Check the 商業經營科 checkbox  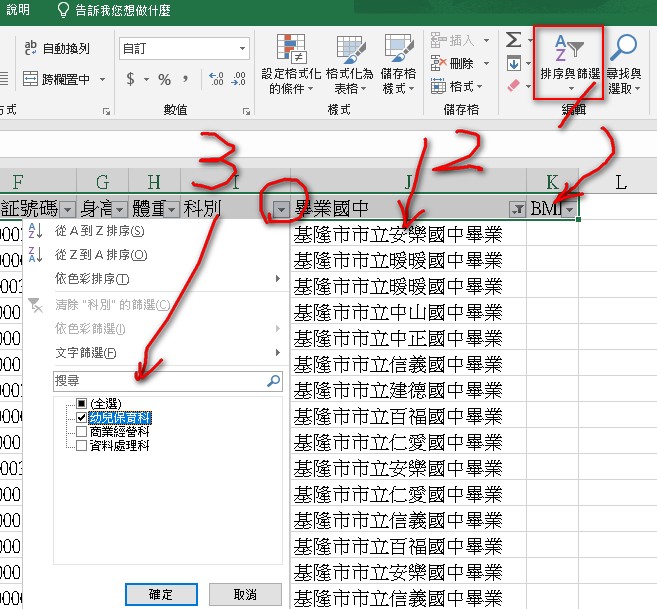tap(82, 432)
